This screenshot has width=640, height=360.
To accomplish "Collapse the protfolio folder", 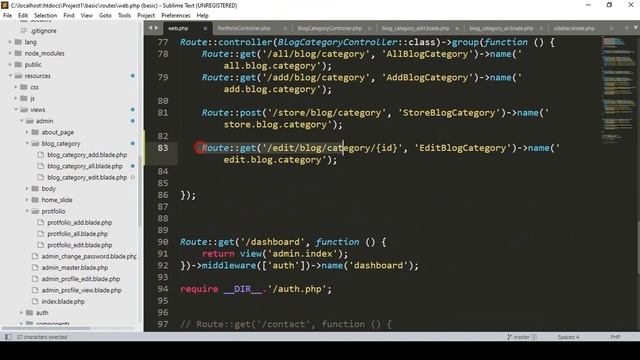I will (27, 211).
